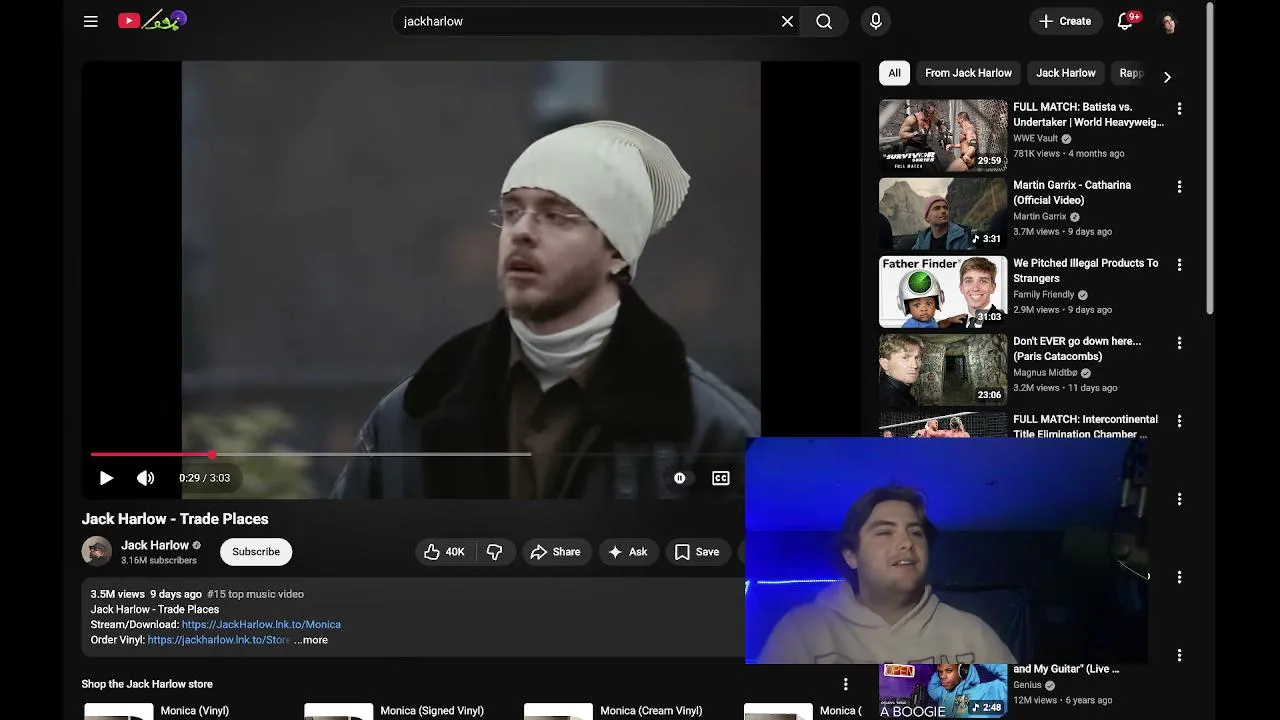This screenshot has height=720, width=1280.
Task: Select the All filter chip
Action: coord(894,73)
